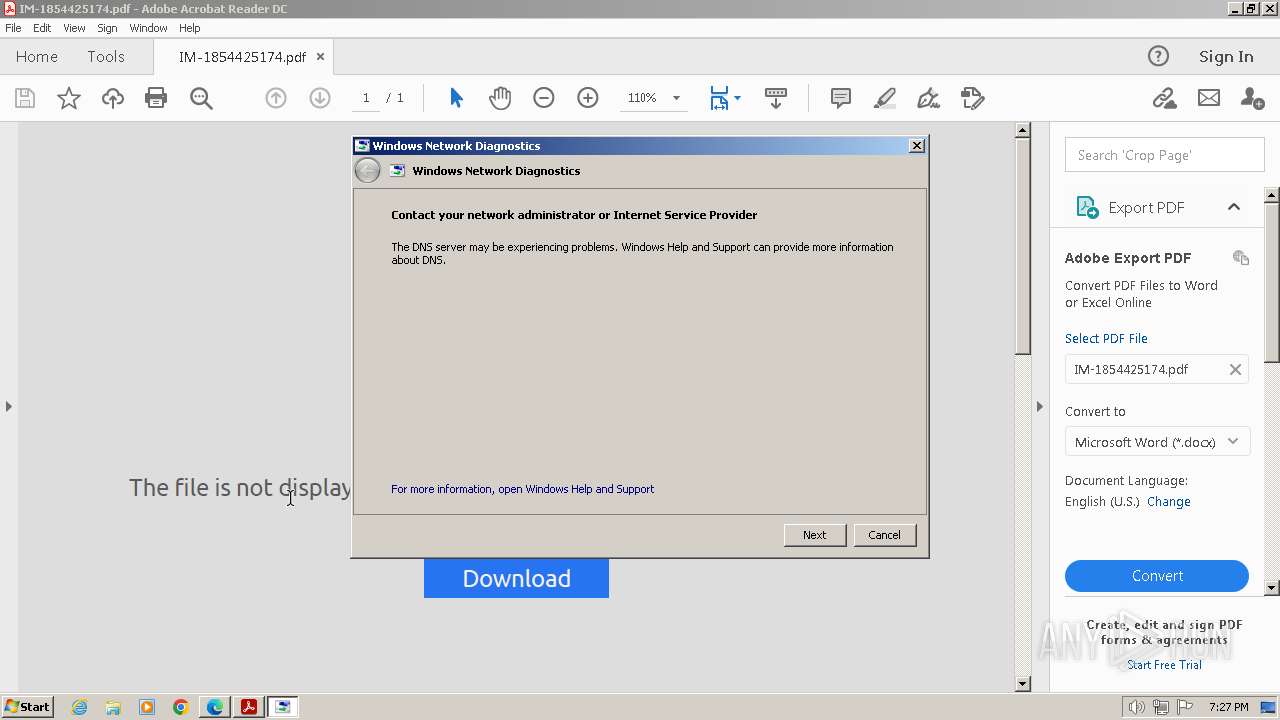Open Windows Help and Support link
The height and width of the screenshot is (720, 1280).
(x=522, y=489)
